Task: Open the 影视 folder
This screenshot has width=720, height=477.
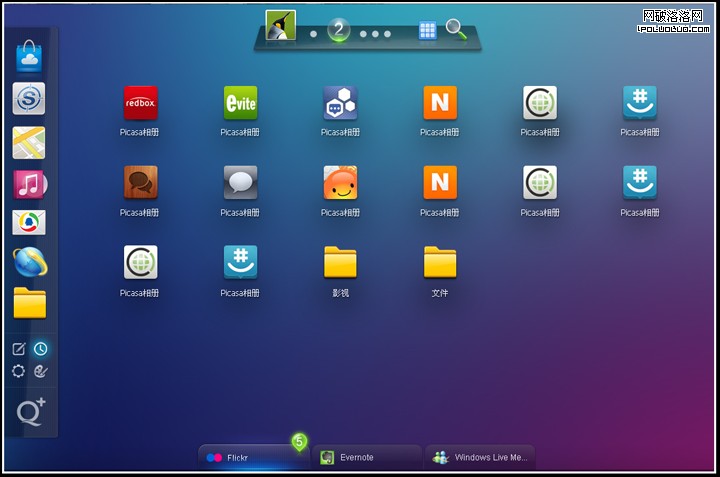Action: (340, 263)
